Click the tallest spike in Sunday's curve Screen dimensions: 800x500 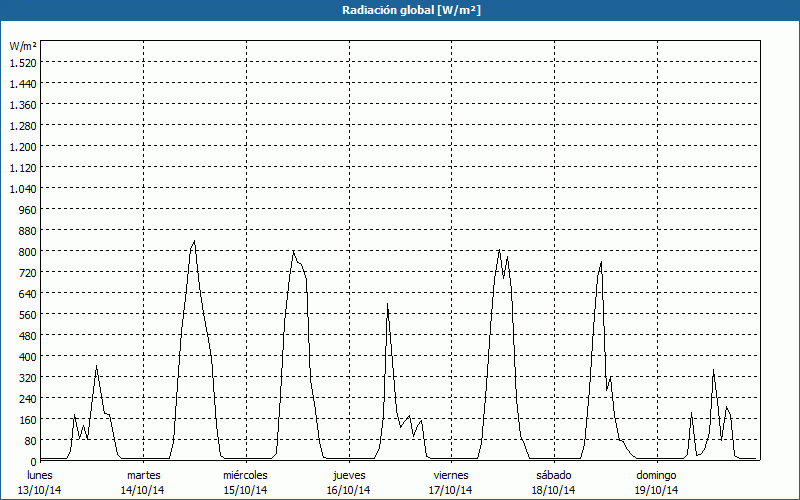coord(713,370)
